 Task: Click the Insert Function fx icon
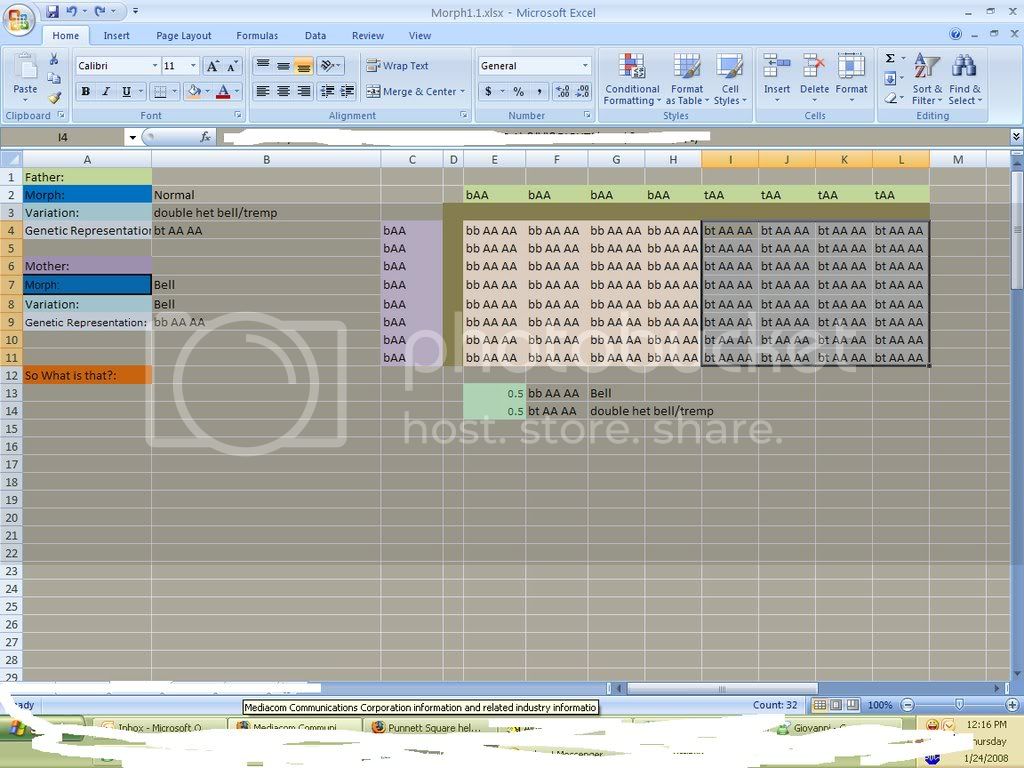[x=206, y=137]
